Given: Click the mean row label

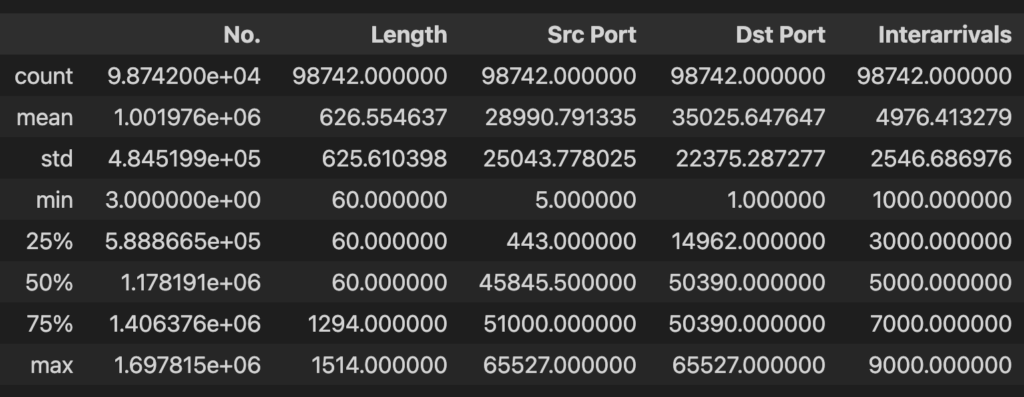Looking at the screenshot, I should [45, 118].
